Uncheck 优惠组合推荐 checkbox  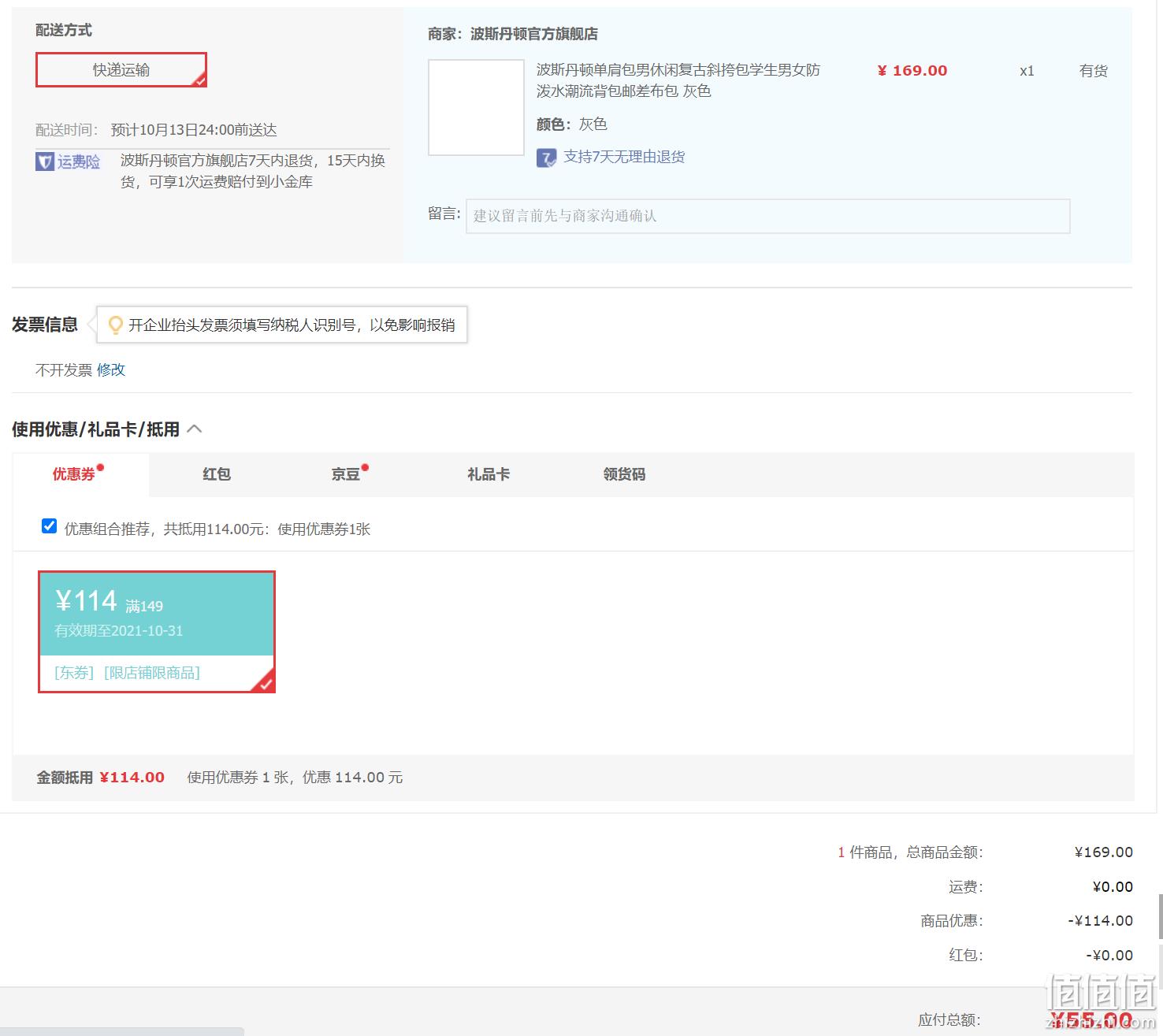point(49,526)
